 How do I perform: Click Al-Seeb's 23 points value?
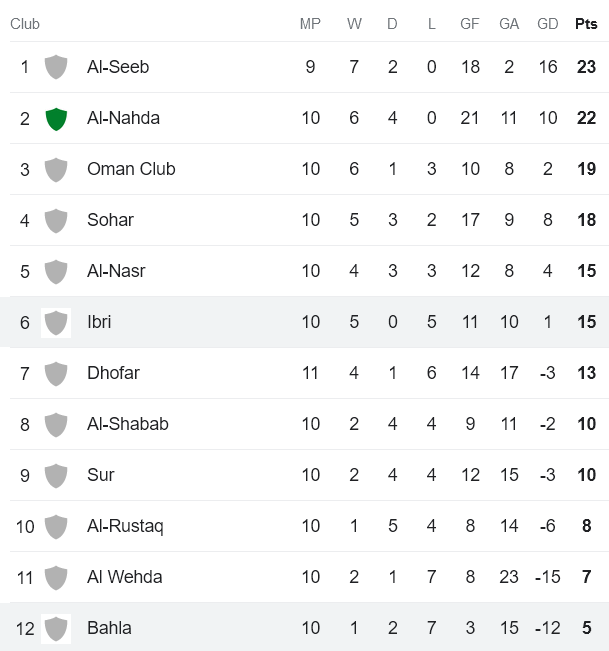pyautogui.click(x=586, y=67)
